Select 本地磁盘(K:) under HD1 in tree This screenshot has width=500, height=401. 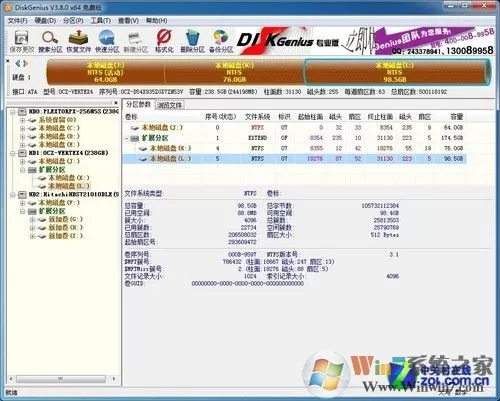pos(69,178)
